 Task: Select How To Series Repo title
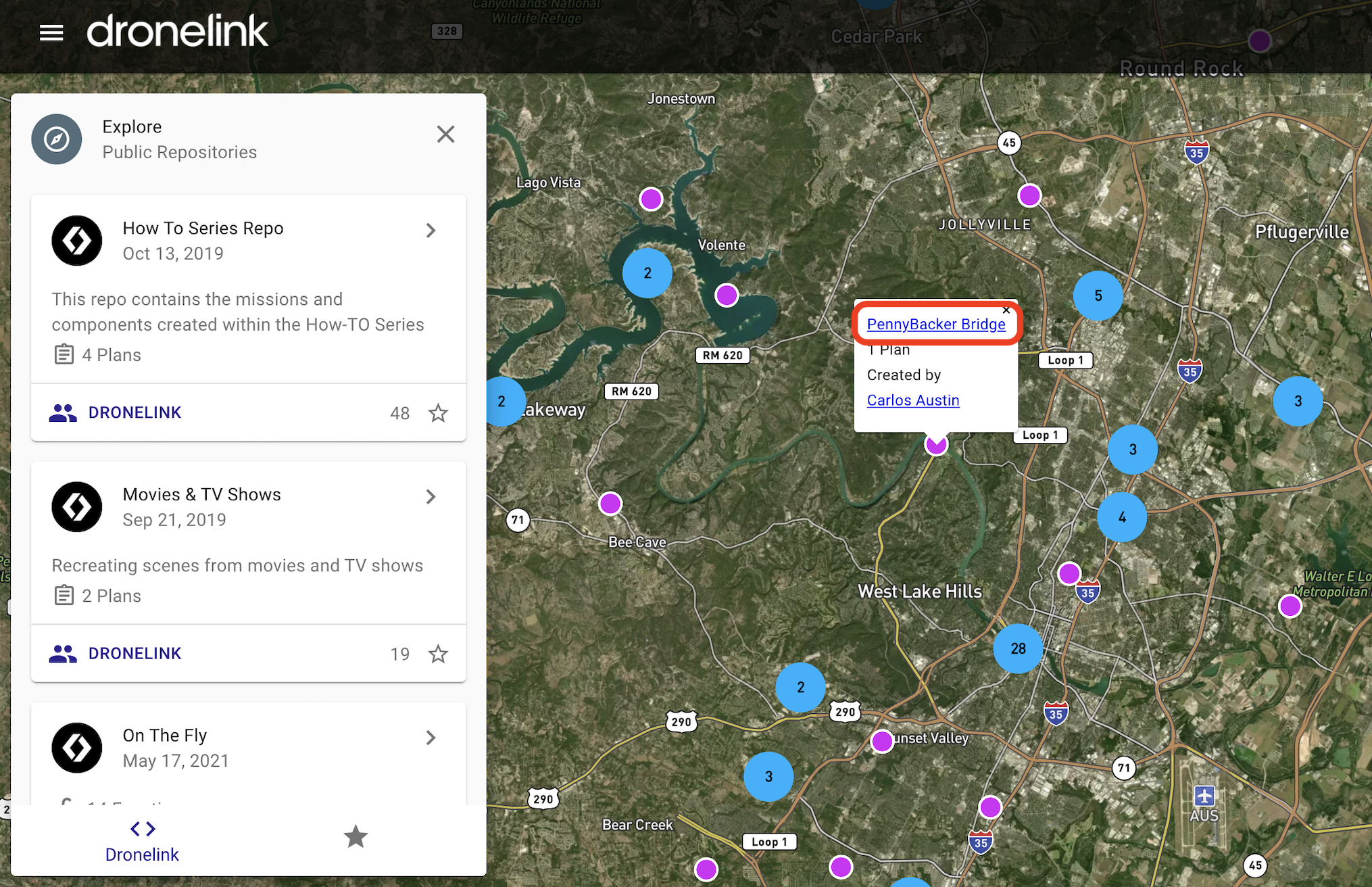coord(203,229)
